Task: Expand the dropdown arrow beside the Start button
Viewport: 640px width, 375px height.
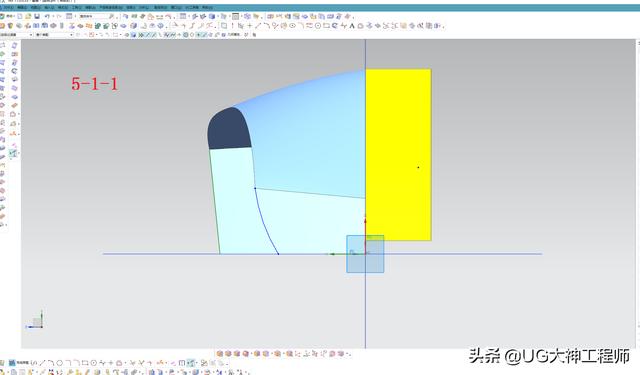Action: [15, 16]
